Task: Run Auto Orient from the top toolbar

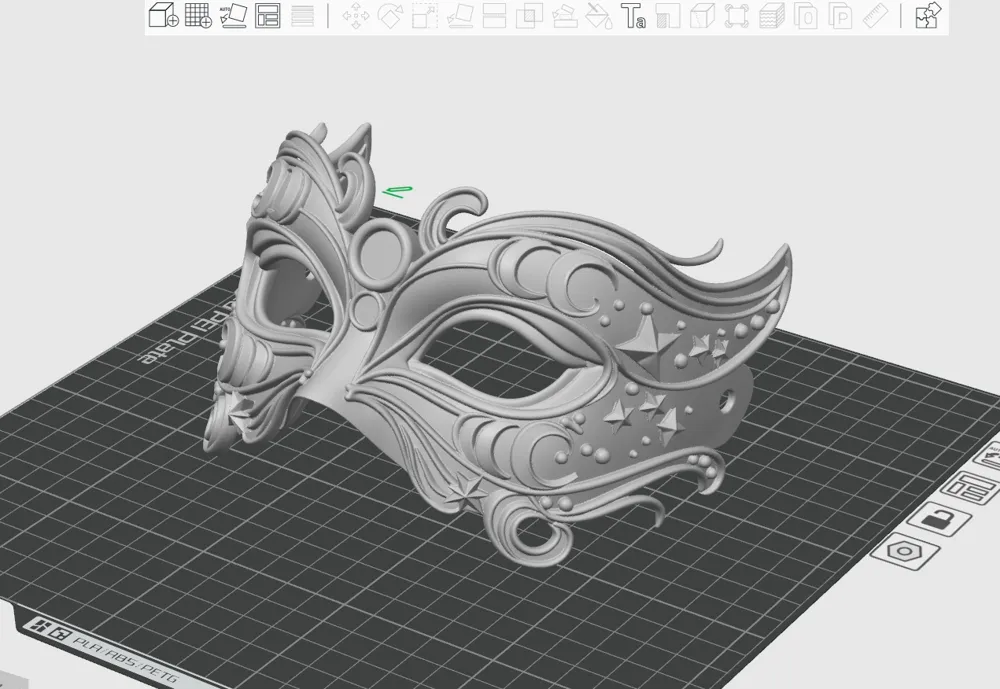Action: (x=233, y=15)
